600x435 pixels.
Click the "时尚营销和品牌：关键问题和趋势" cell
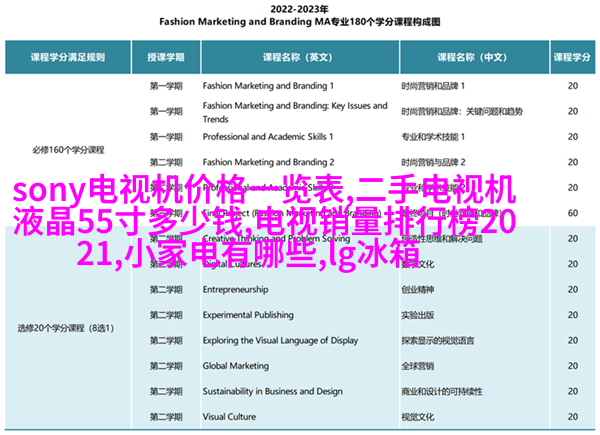point(462,111)
